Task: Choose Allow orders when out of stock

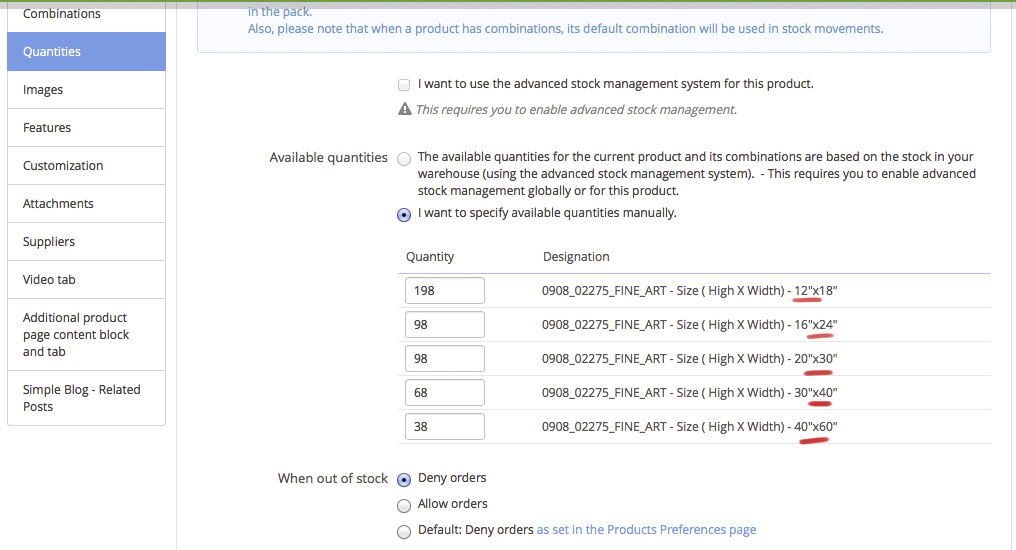Action: 404,505
